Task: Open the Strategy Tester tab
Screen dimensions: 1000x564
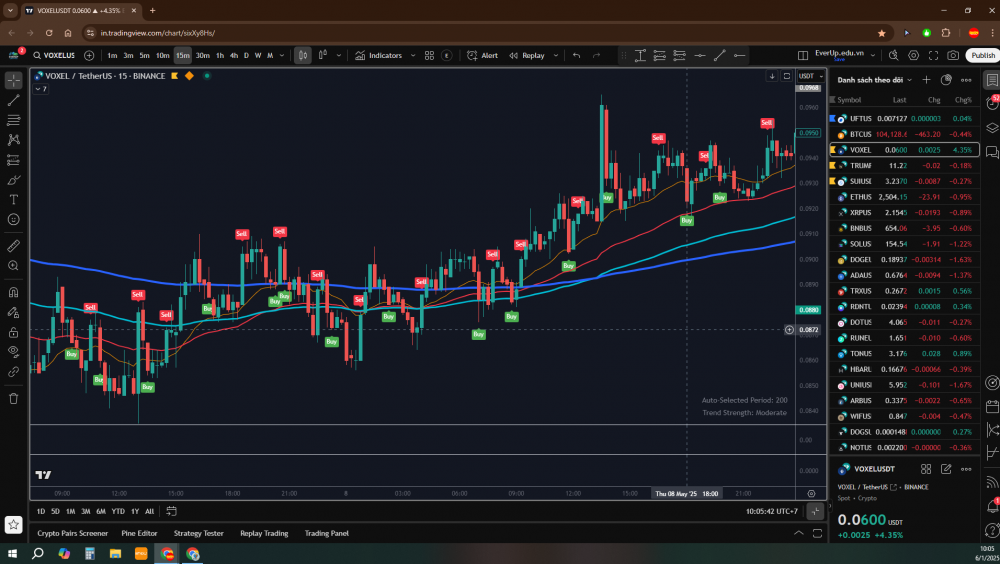Action: click(198, 533)
